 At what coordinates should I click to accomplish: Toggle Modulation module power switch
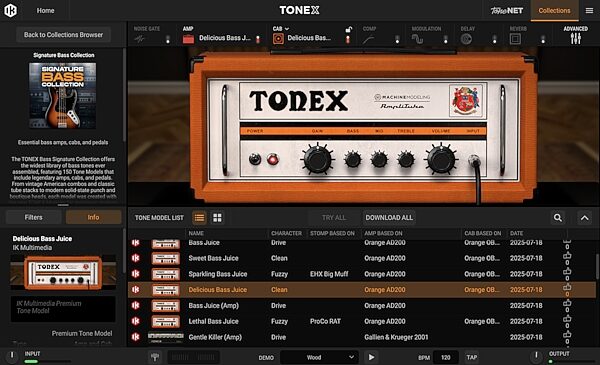445,39
